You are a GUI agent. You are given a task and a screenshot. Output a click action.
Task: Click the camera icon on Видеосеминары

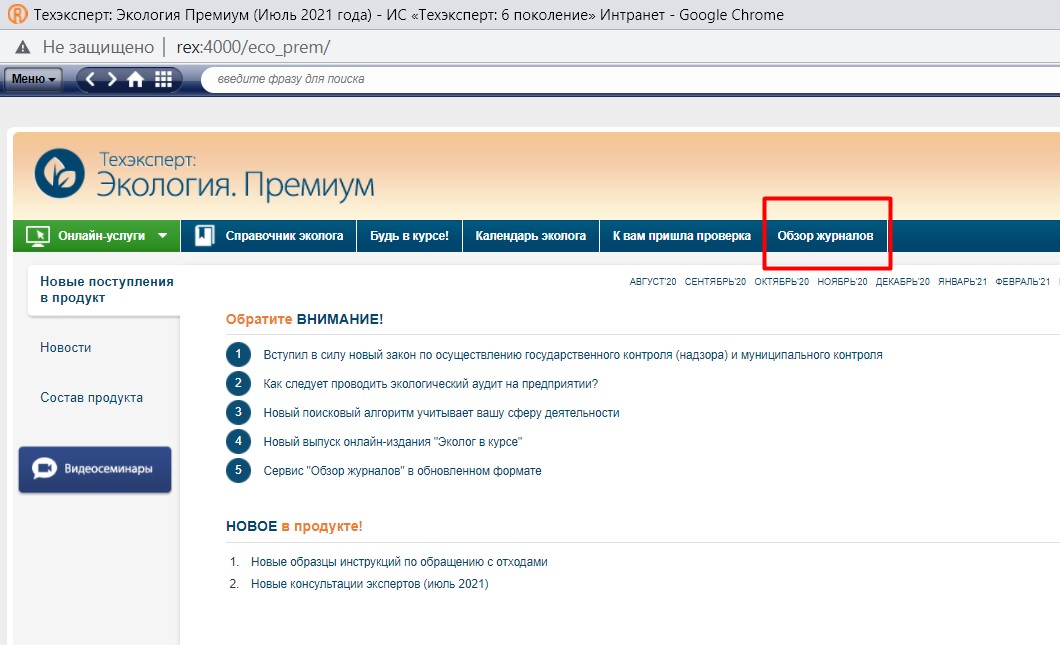(x=45, y=469)
